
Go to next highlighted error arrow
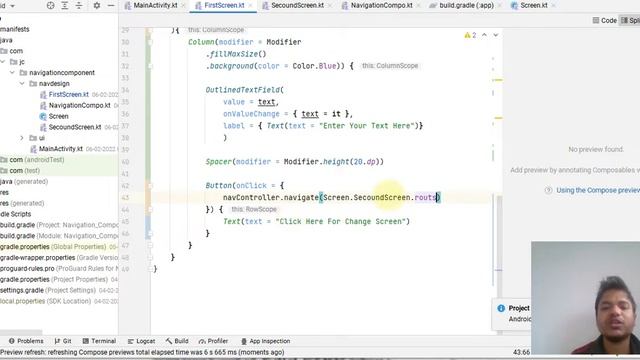[496, 35]
